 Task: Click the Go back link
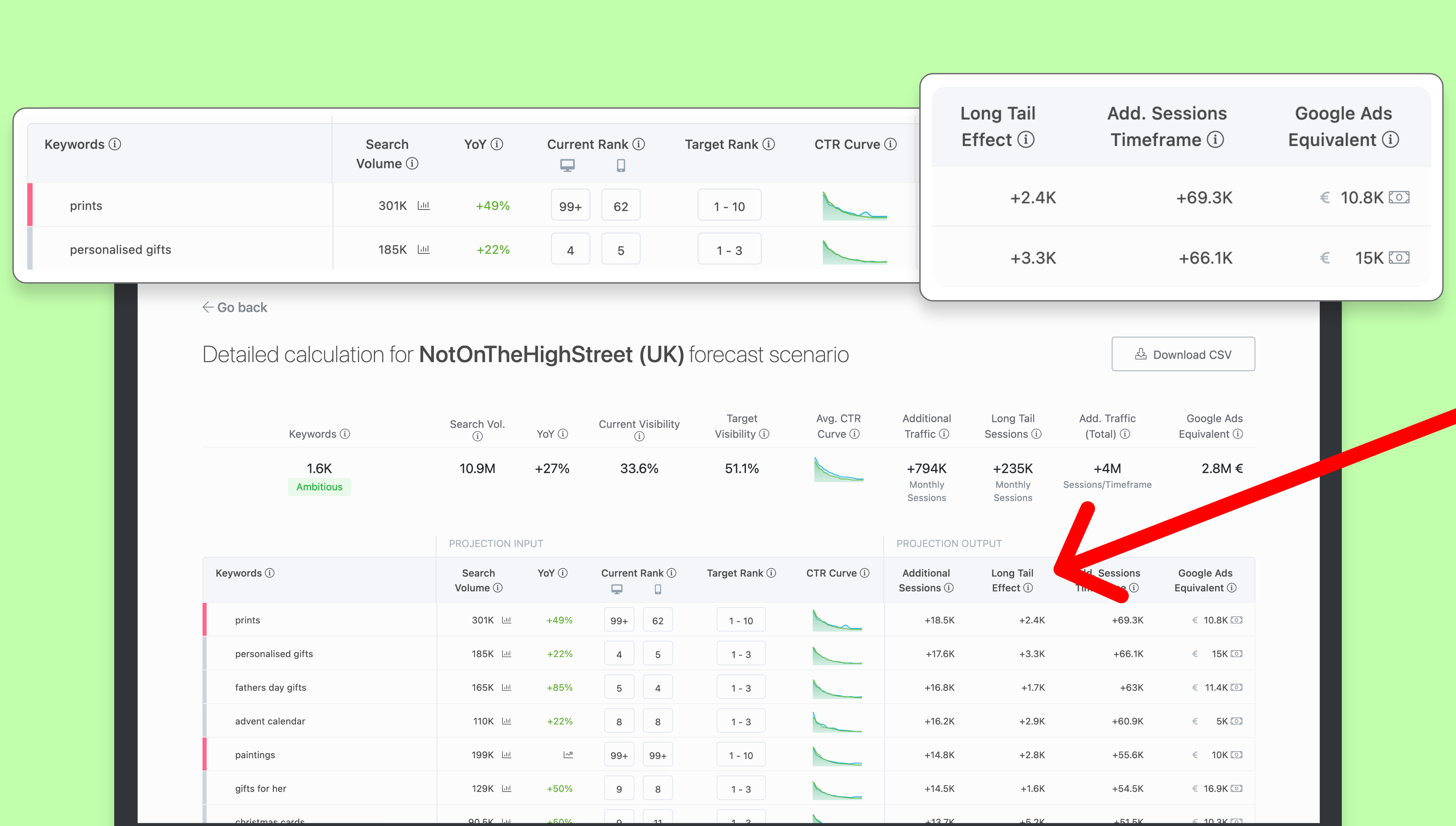pyautogui.click(x=235, y=307)
